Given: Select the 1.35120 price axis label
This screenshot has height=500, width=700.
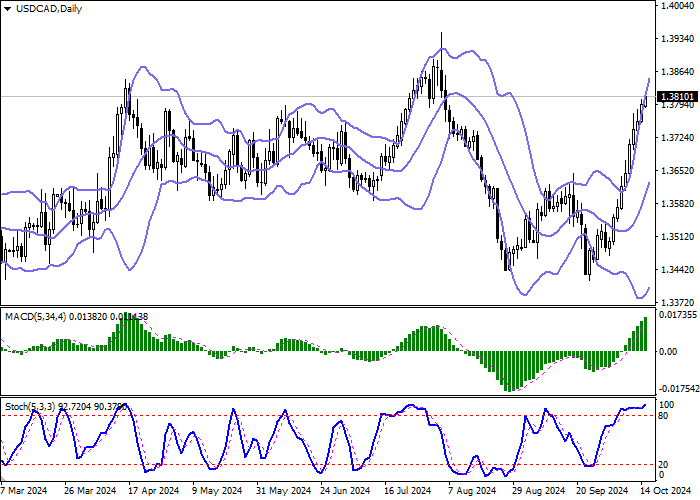Looking at the screenshot, I should [677, 237].
